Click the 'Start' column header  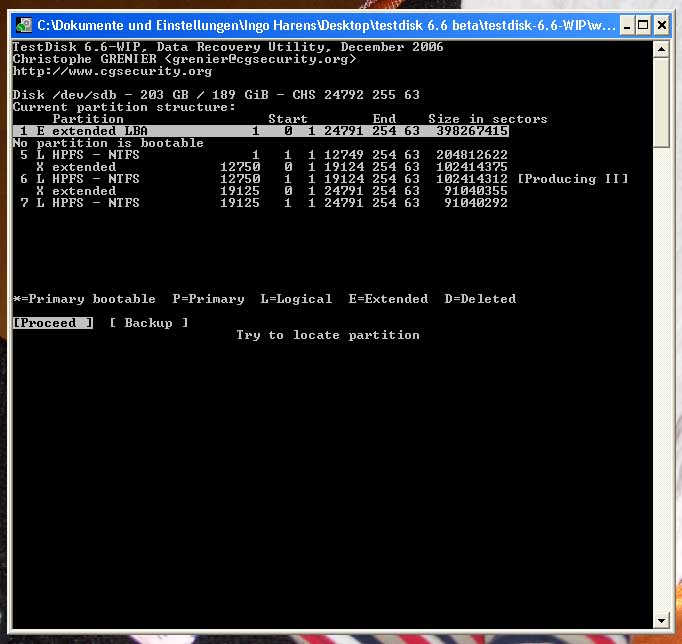[288, 119]
